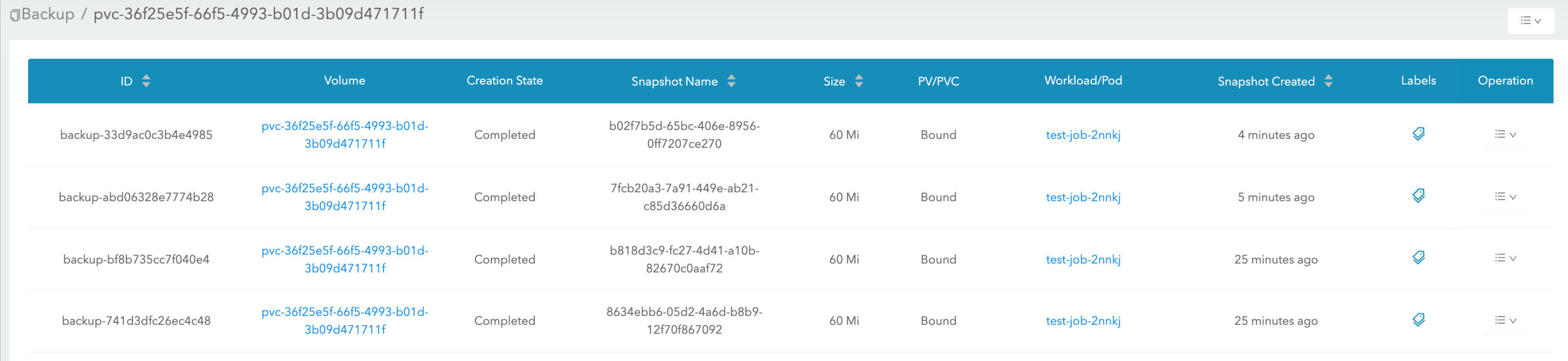
Task: Open the pvc volume link in last row
Action: tap(345, 320)
